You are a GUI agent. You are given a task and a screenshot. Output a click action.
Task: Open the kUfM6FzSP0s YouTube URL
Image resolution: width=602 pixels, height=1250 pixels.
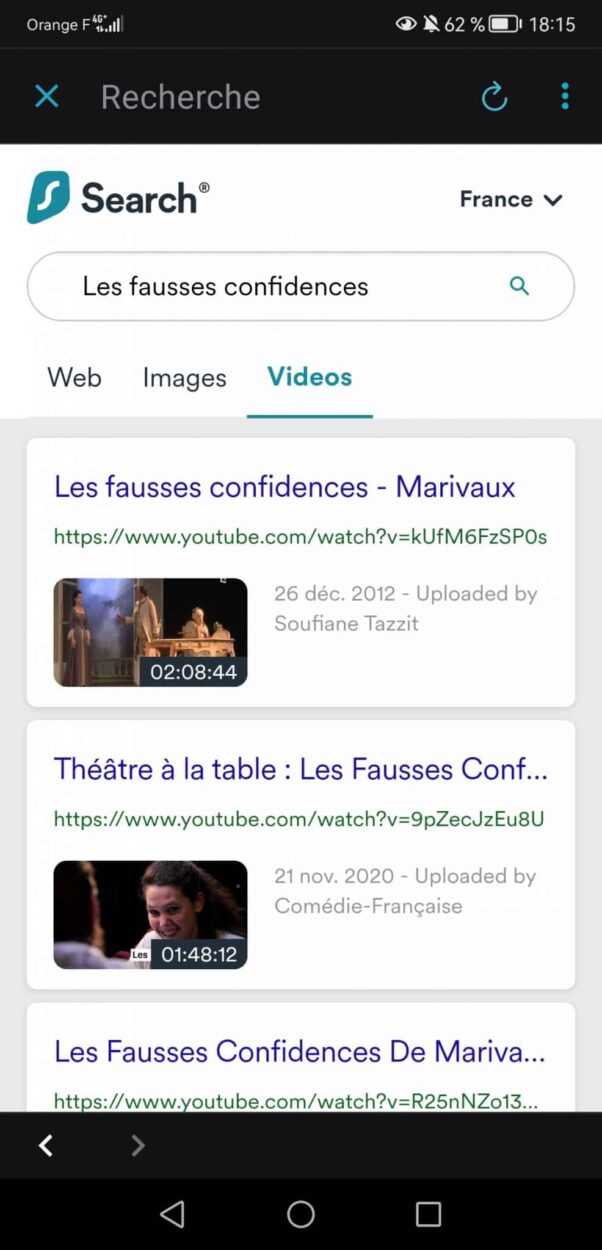pyautogui.click(x=300, y=537)
